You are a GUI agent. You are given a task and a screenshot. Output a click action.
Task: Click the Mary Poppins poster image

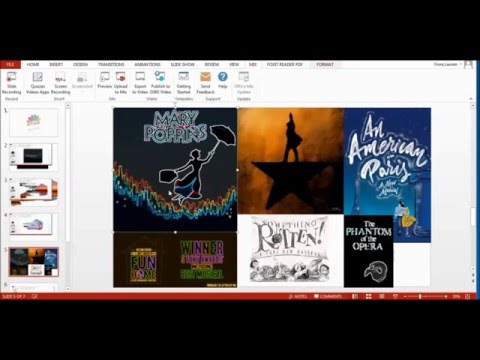(175, 170)
